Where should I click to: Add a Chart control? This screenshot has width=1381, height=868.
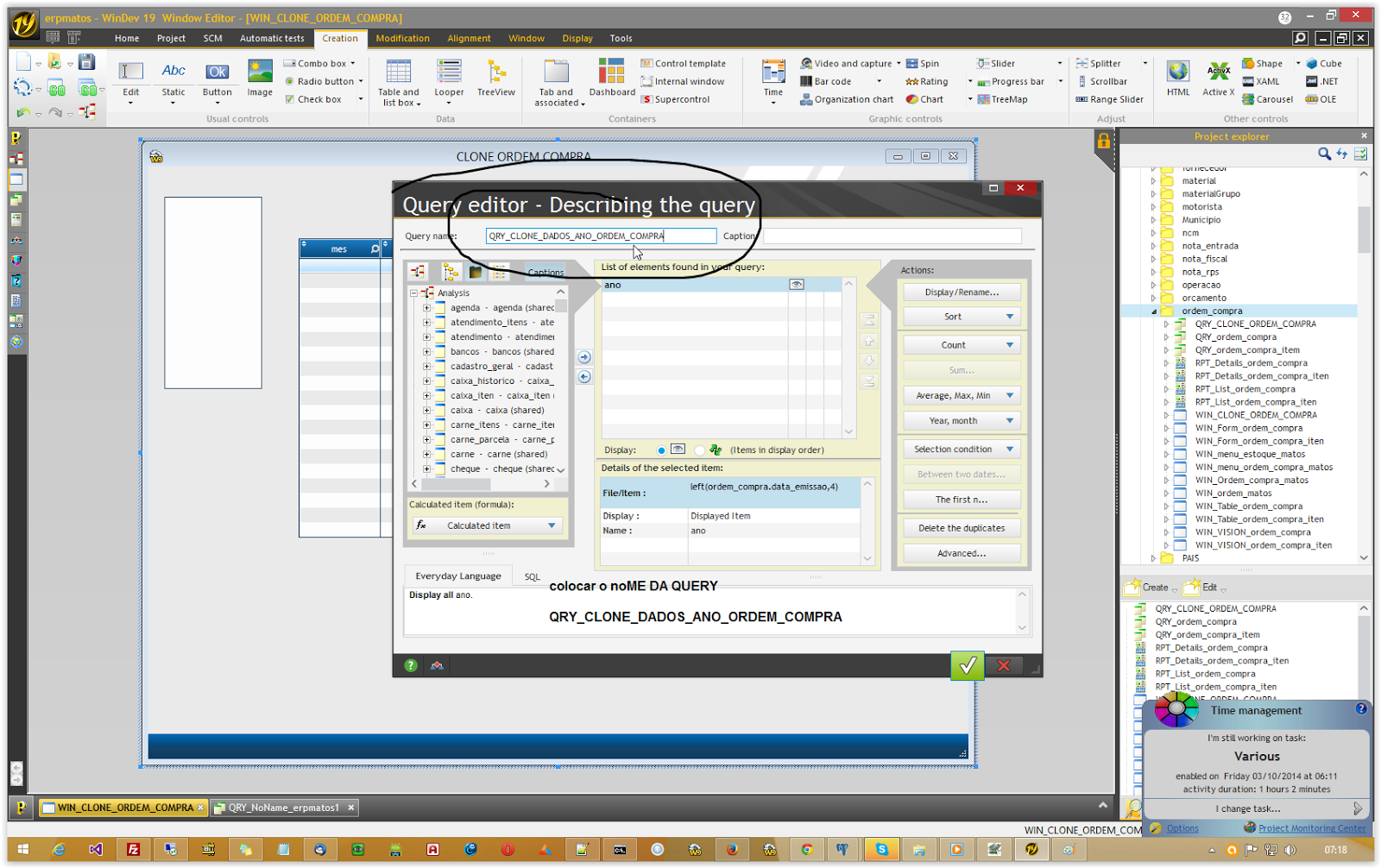tap(924, 99)
